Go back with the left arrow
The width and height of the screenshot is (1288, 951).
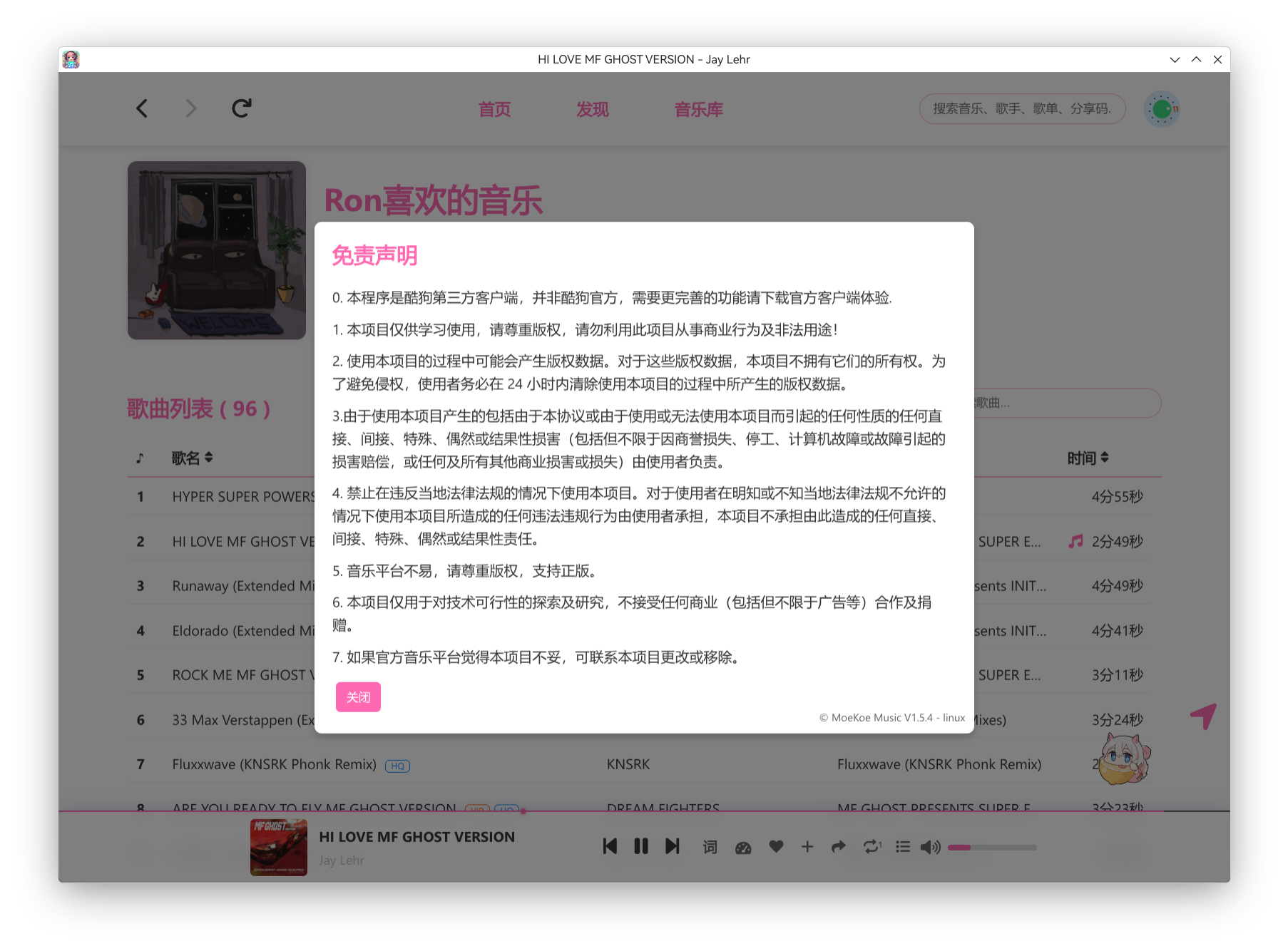(x=142, y=108)
